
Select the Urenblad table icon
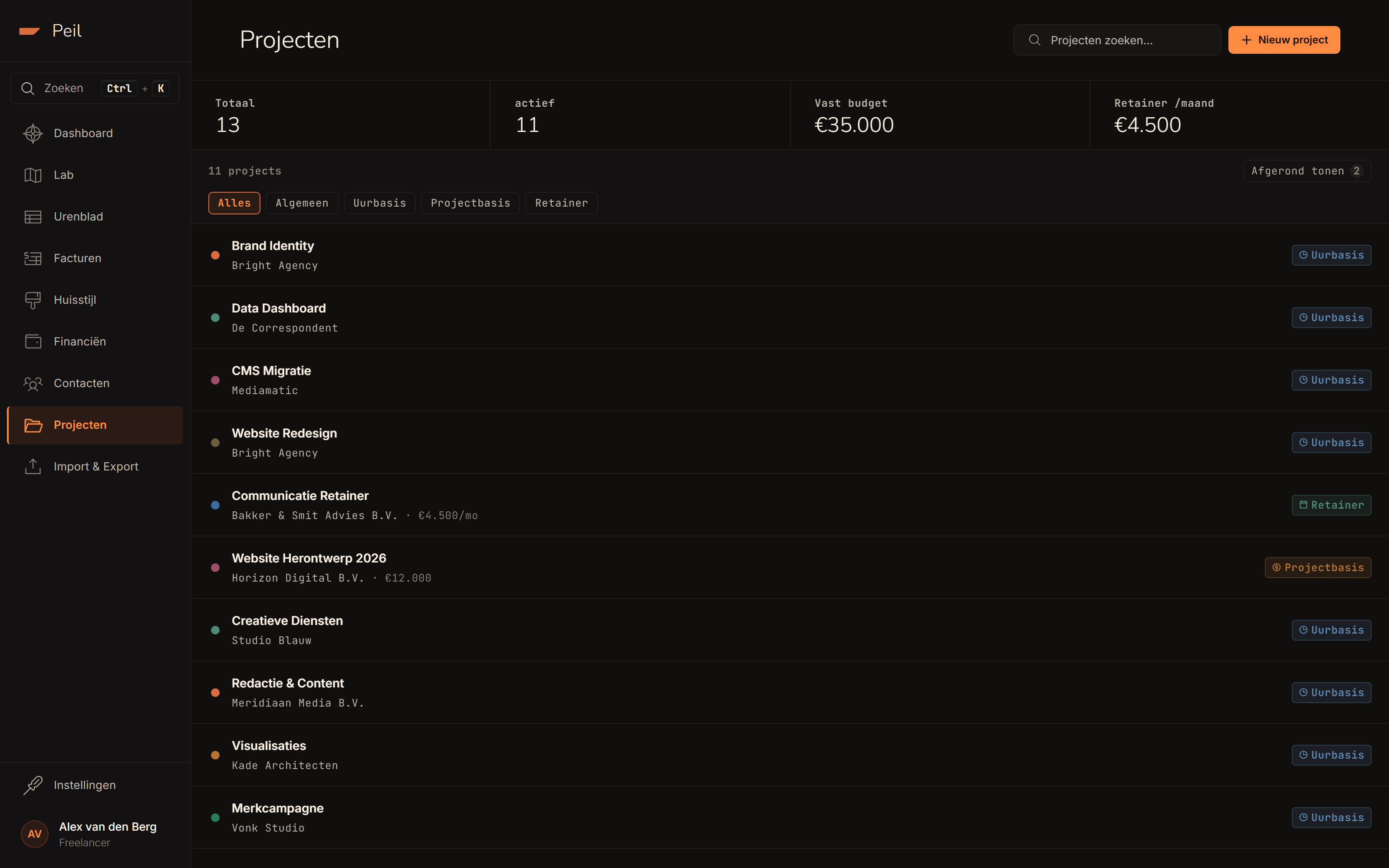[33, 217]
